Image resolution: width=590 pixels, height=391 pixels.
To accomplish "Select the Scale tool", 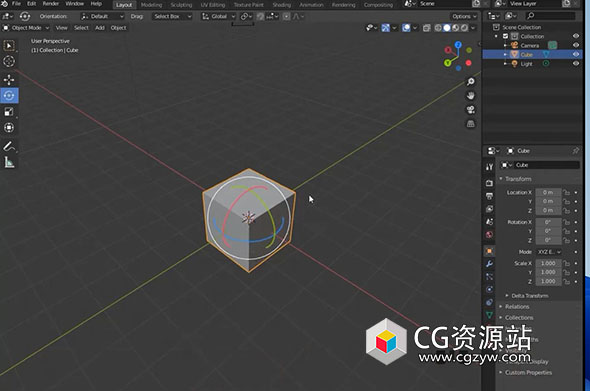I will 9,112.
